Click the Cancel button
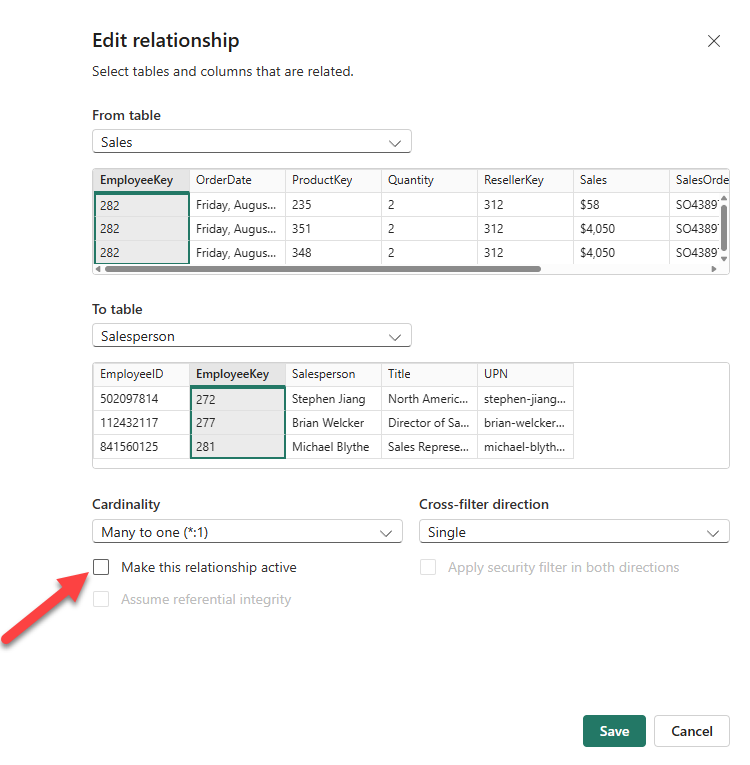 (x=691, y=731)
